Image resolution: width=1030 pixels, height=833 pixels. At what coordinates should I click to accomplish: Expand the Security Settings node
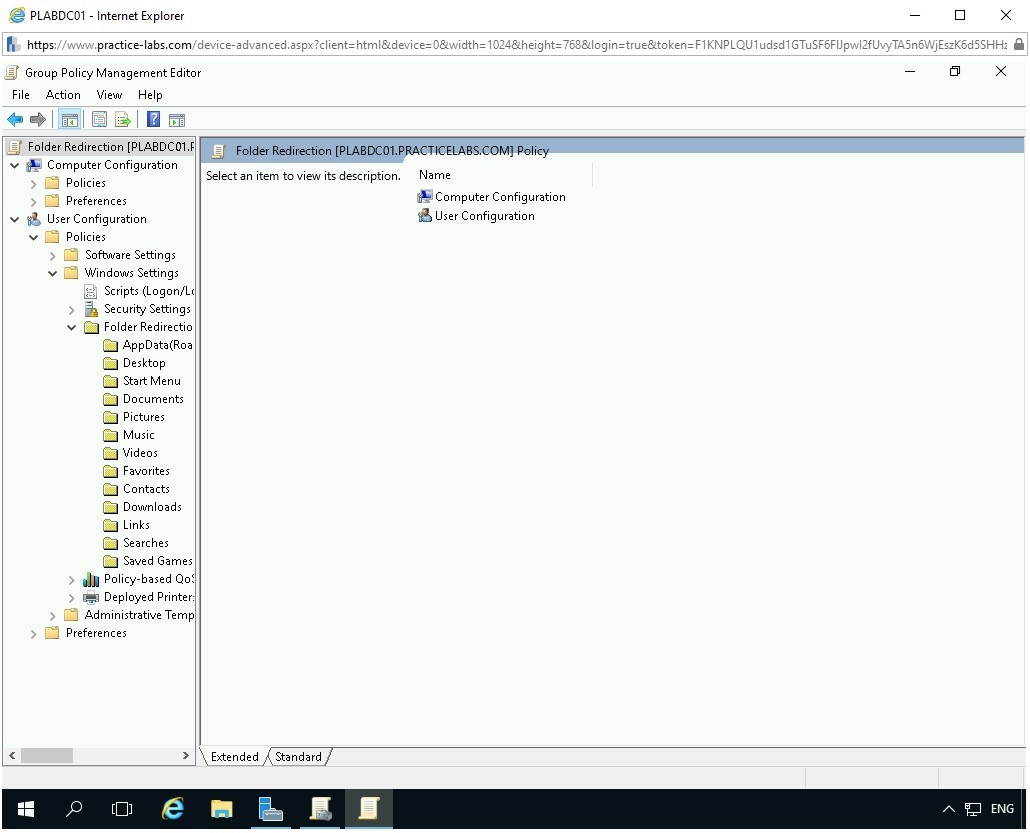[x=72, y=309]
